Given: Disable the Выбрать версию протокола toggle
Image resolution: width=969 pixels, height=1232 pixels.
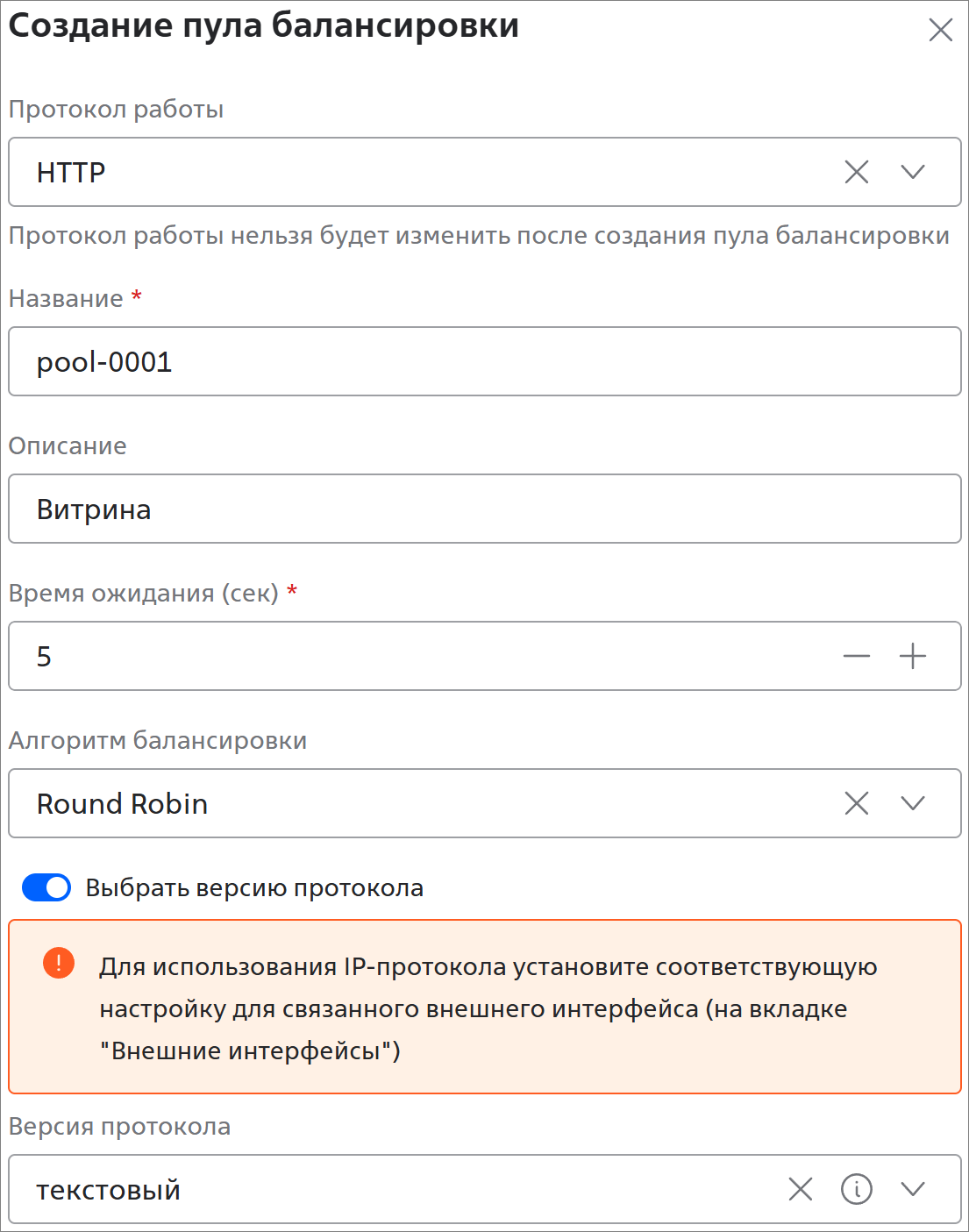Looking at the screenshot, I should point(46,887).
